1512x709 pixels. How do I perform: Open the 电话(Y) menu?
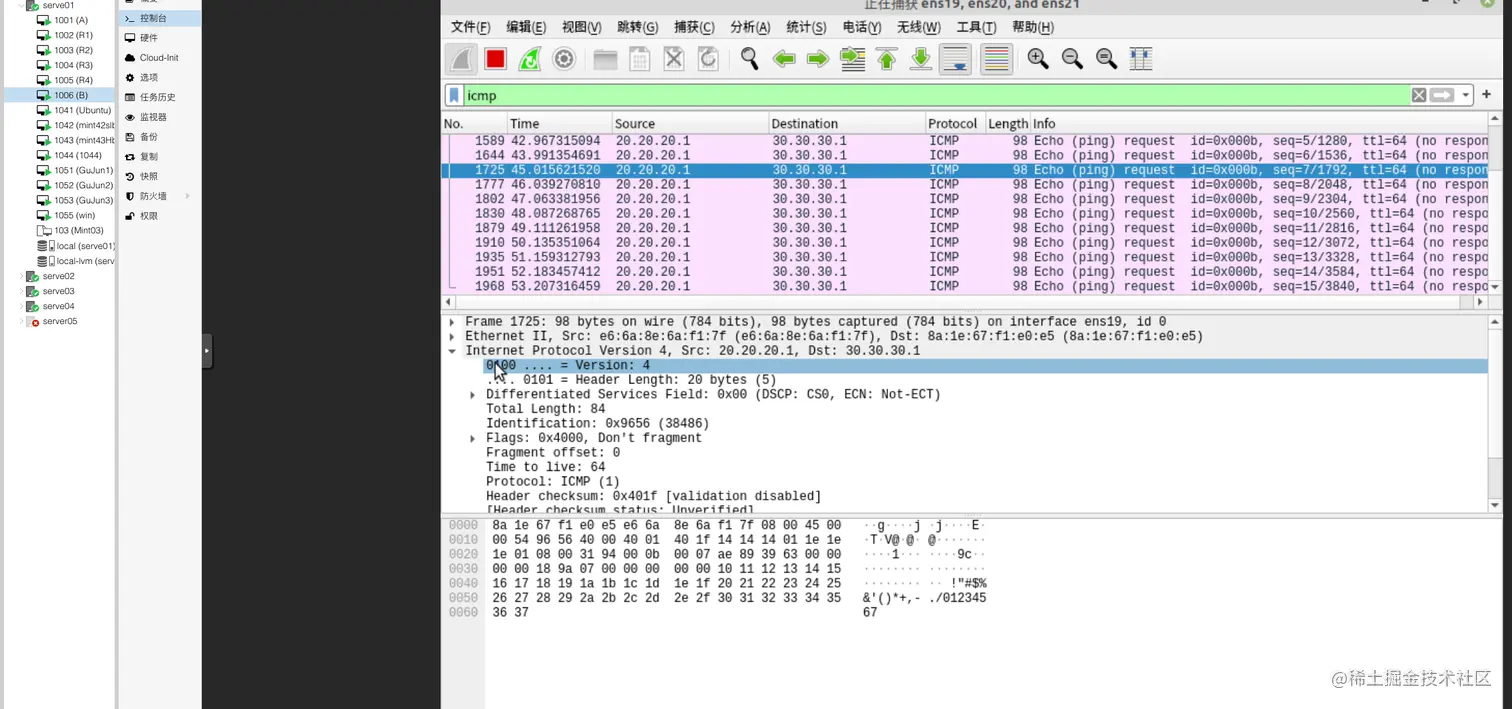coord(862,27)
